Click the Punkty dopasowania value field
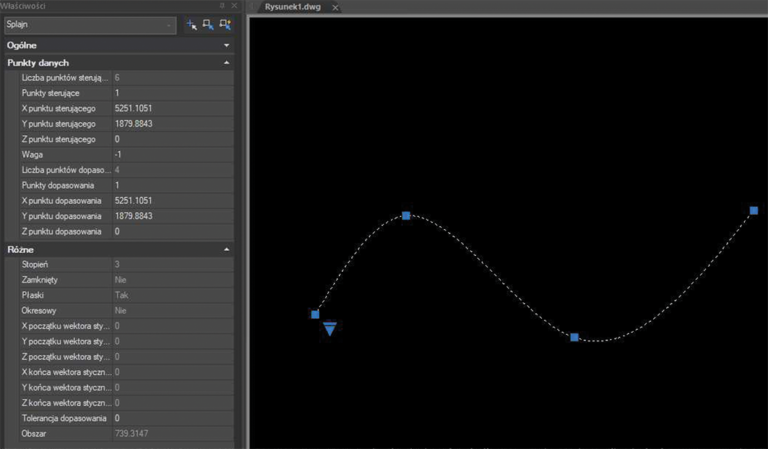 coord(170,185)
